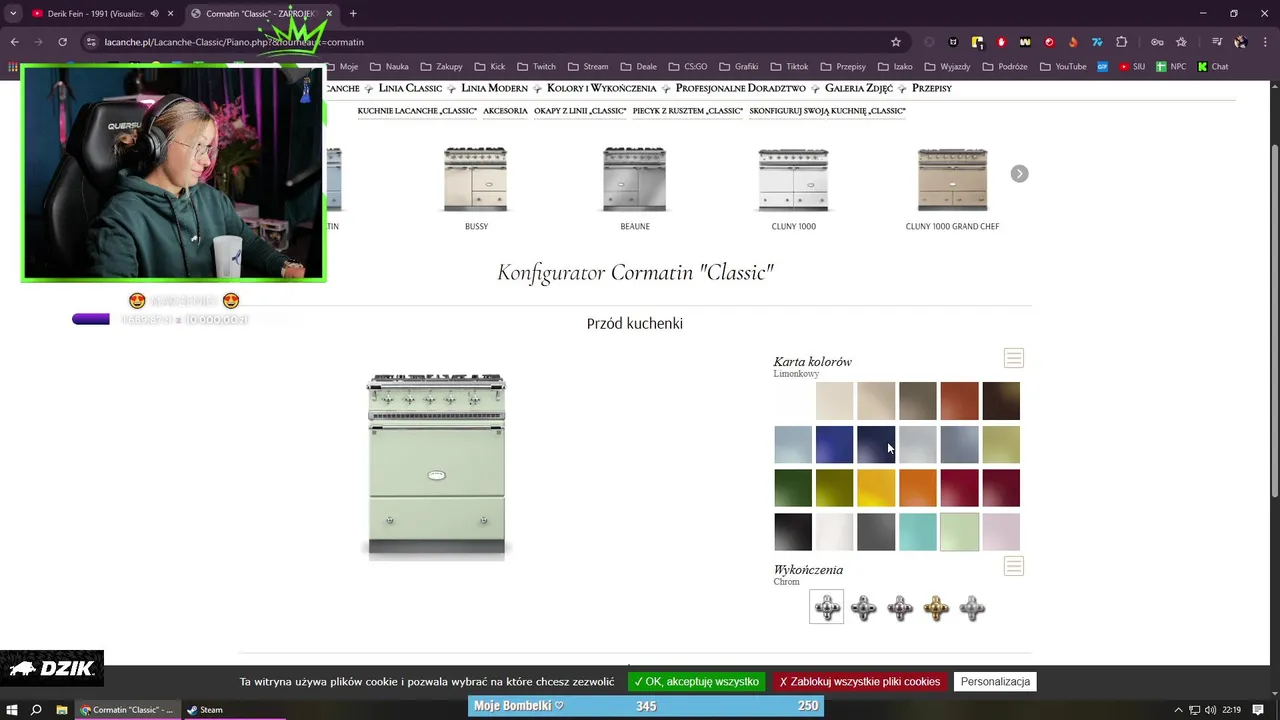Screen dimensions: 1280x720
Task: Pick the dark forest green swatch
Action: [x=793, y=488]
